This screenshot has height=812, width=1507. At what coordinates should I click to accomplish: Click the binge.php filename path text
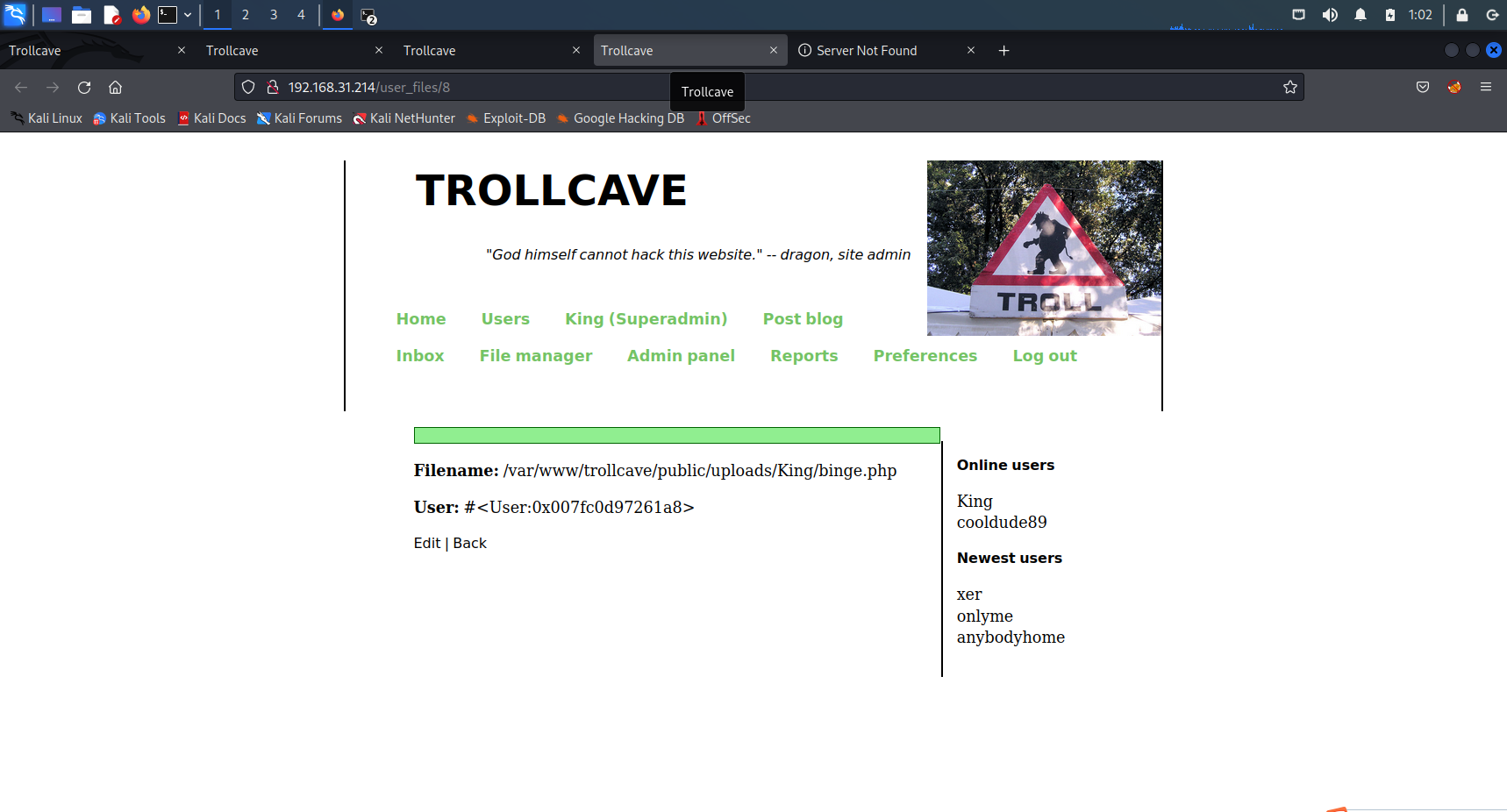(x=700, y=471)
